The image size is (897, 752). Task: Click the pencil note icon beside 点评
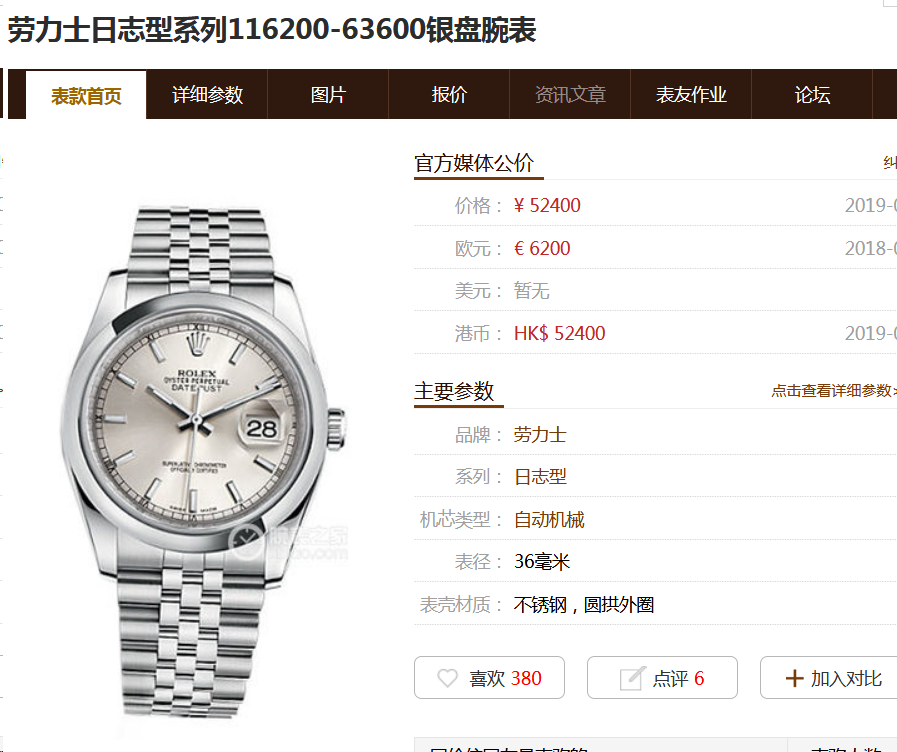coord(632,678)
